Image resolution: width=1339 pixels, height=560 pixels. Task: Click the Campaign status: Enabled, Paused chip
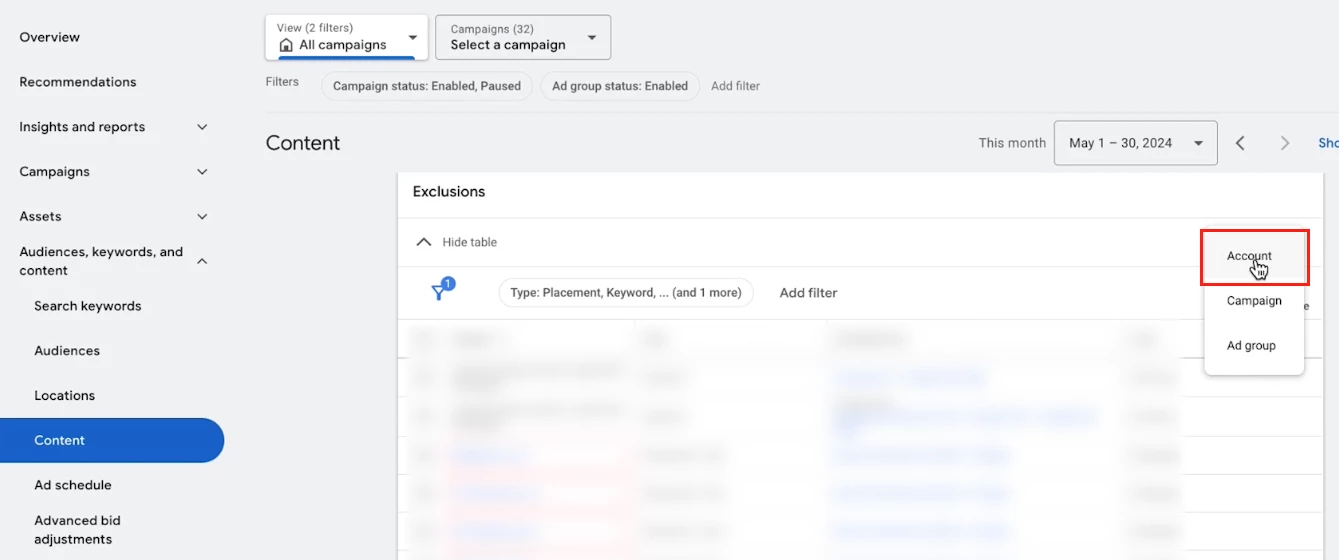[427, 86]
